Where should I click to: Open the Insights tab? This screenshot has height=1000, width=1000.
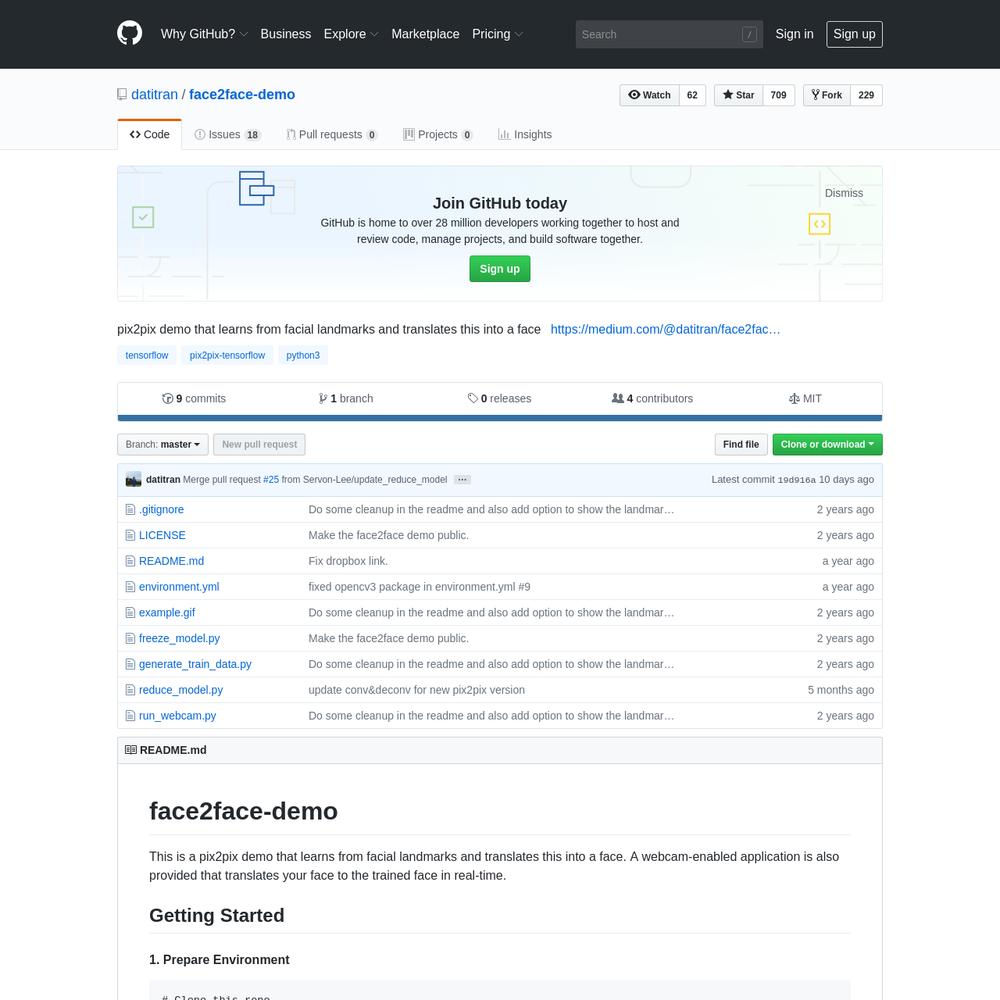(x=525, y=135)
